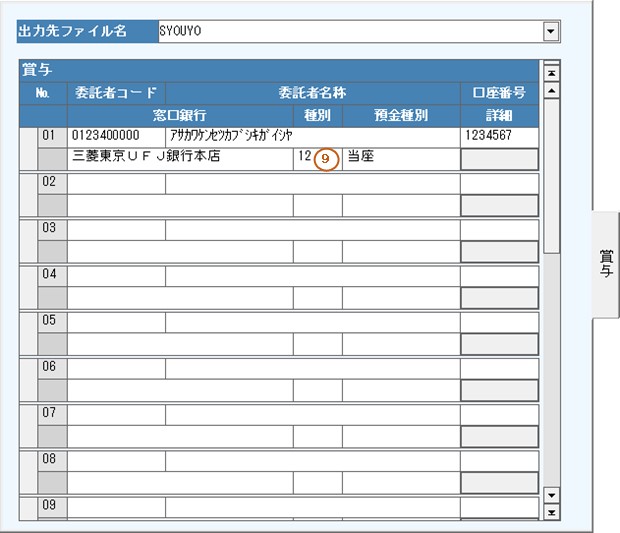620x533 pixels.
Task: Click the jump-to-top scrollbar arrow
Action: (550, 73)
